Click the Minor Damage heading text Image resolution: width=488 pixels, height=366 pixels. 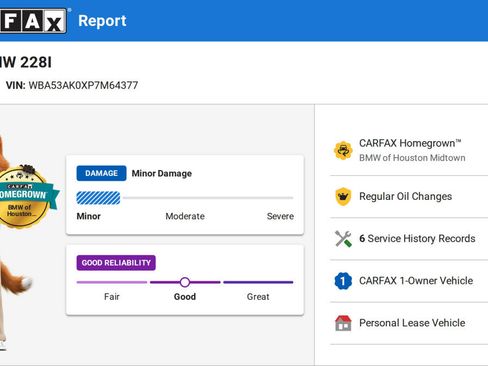162,173
